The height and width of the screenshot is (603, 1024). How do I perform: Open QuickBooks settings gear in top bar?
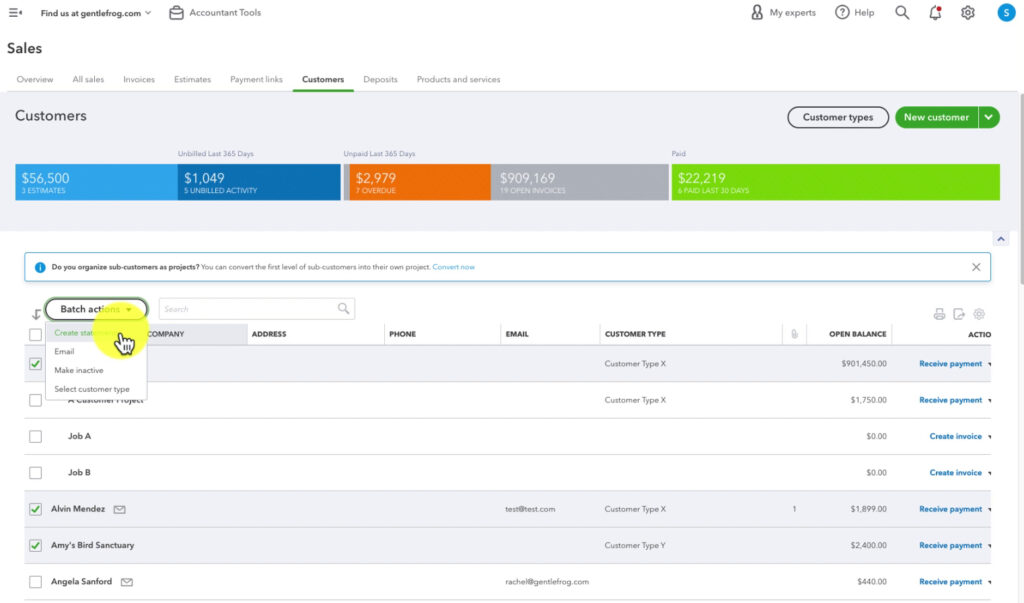click(x=966, y=12)
